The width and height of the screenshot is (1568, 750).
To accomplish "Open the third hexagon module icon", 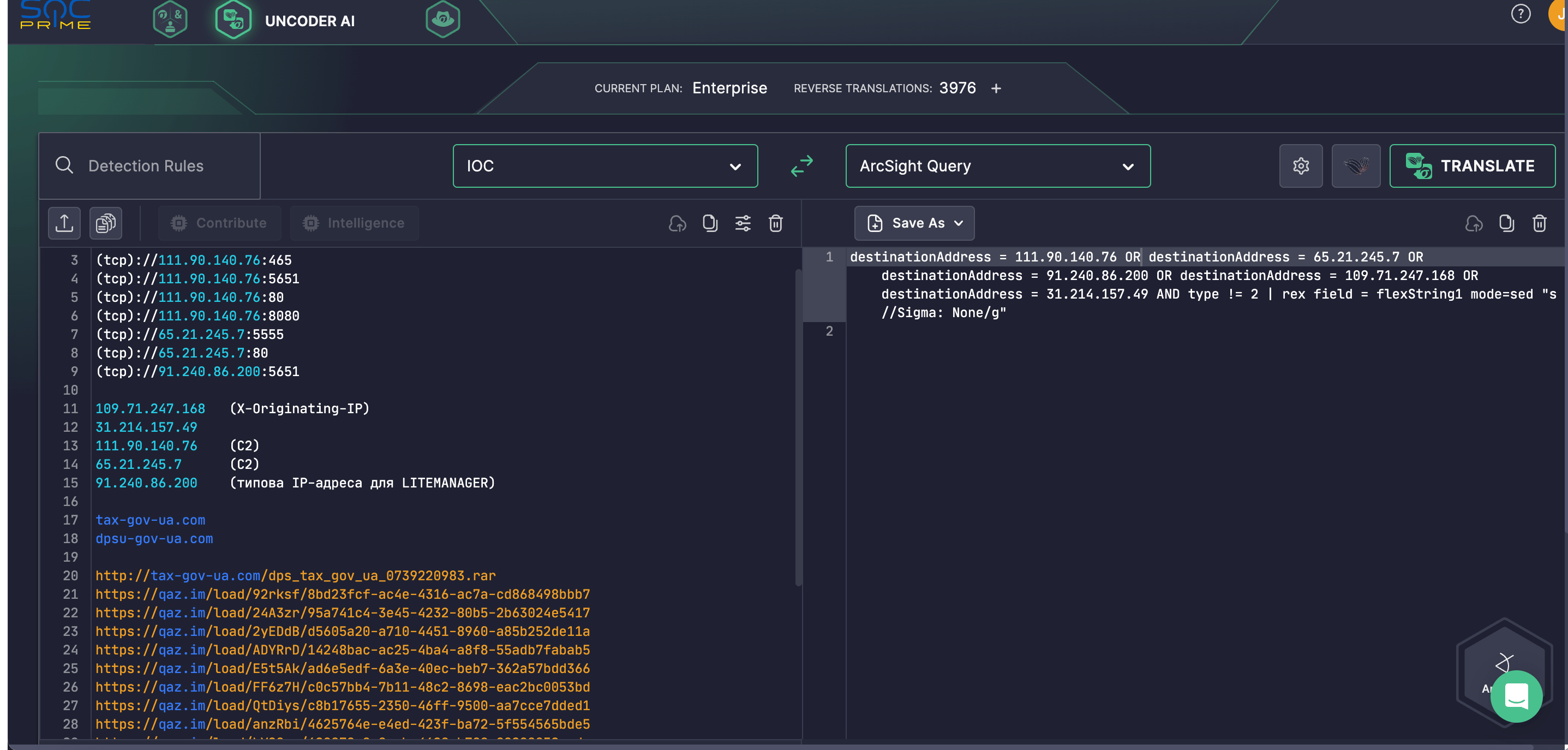I will click(442, 20).
